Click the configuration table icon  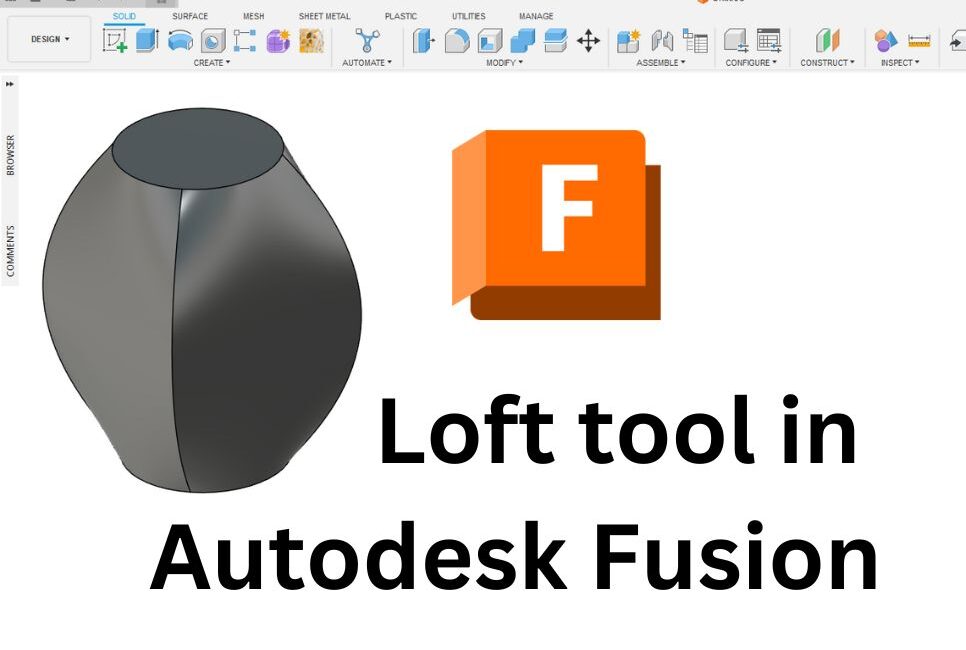tap(769, 41)
